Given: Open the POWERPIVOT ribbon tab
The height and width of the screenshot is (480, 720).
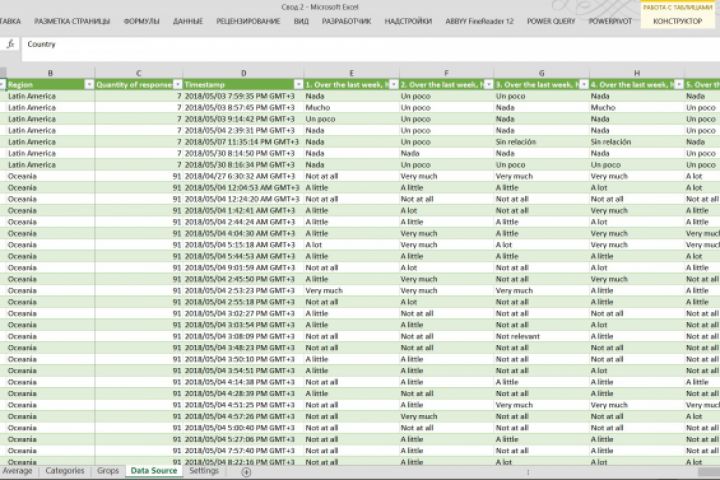Looking at the screenshot, I should tap(610, 21).
